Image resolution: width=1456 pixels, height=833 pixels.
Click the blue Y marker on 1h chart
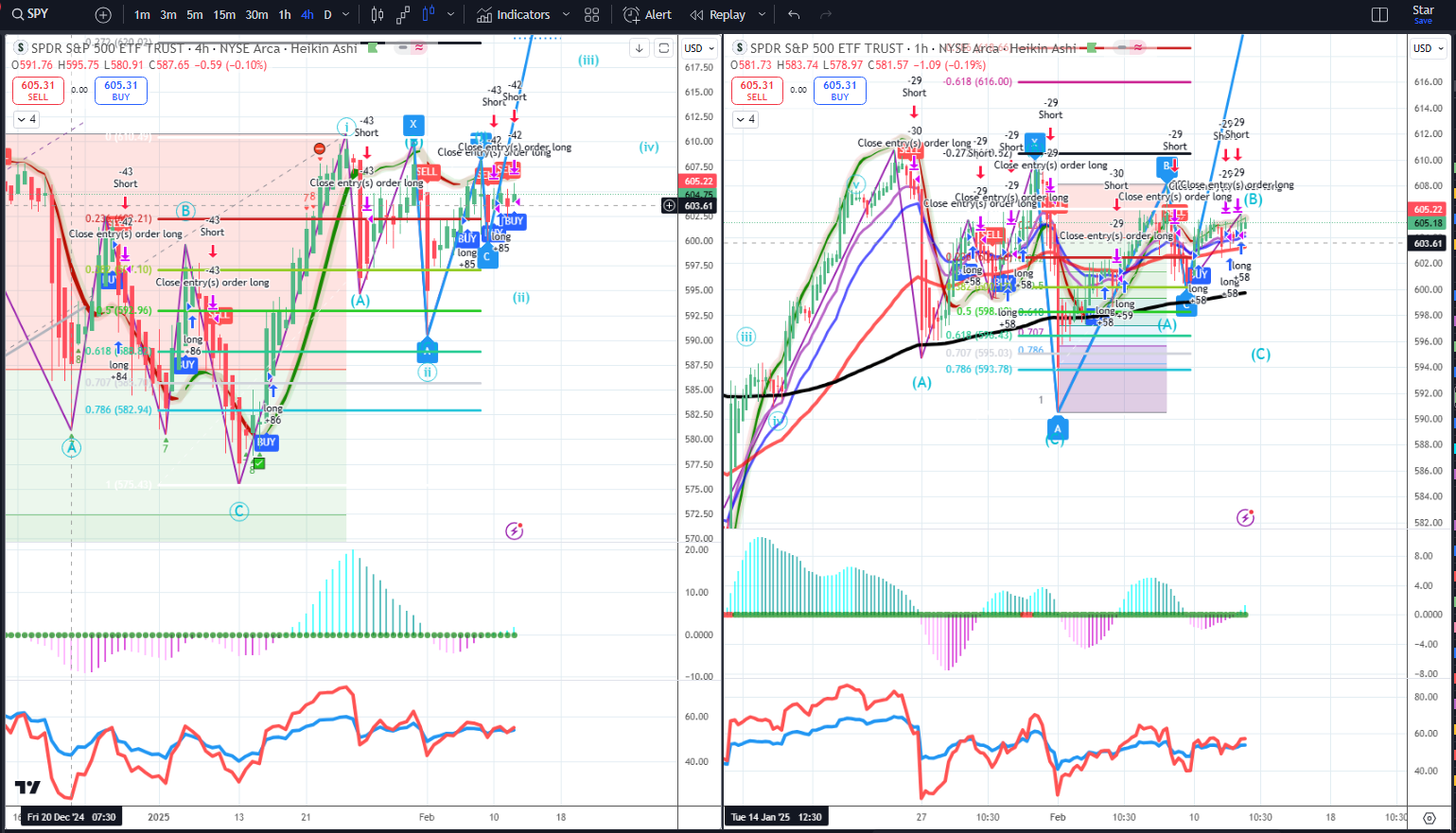point(1035,143)
